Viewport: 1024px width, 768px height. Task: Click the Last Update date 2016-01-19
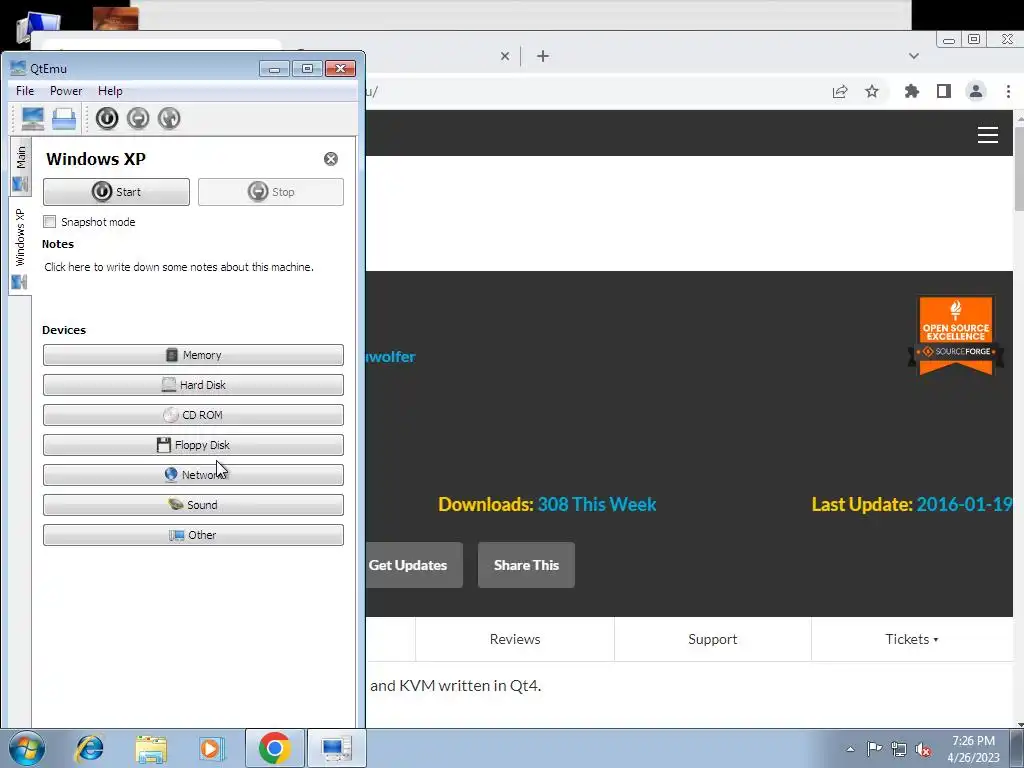[965, 504]
